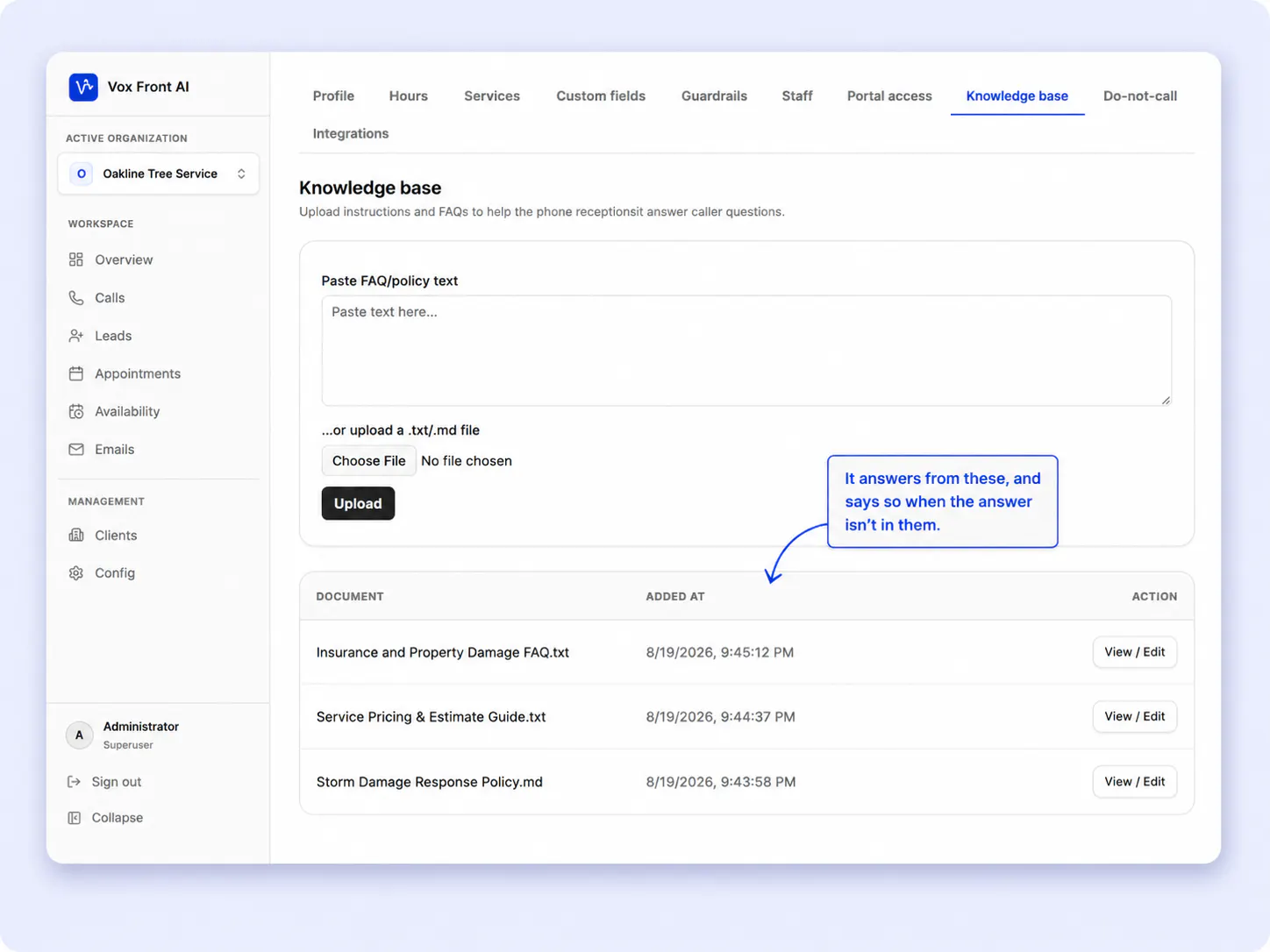Click the text area resize handle
This screenshot has height=952, width=1270.
pyautogui.click(x=1166, y=400)
